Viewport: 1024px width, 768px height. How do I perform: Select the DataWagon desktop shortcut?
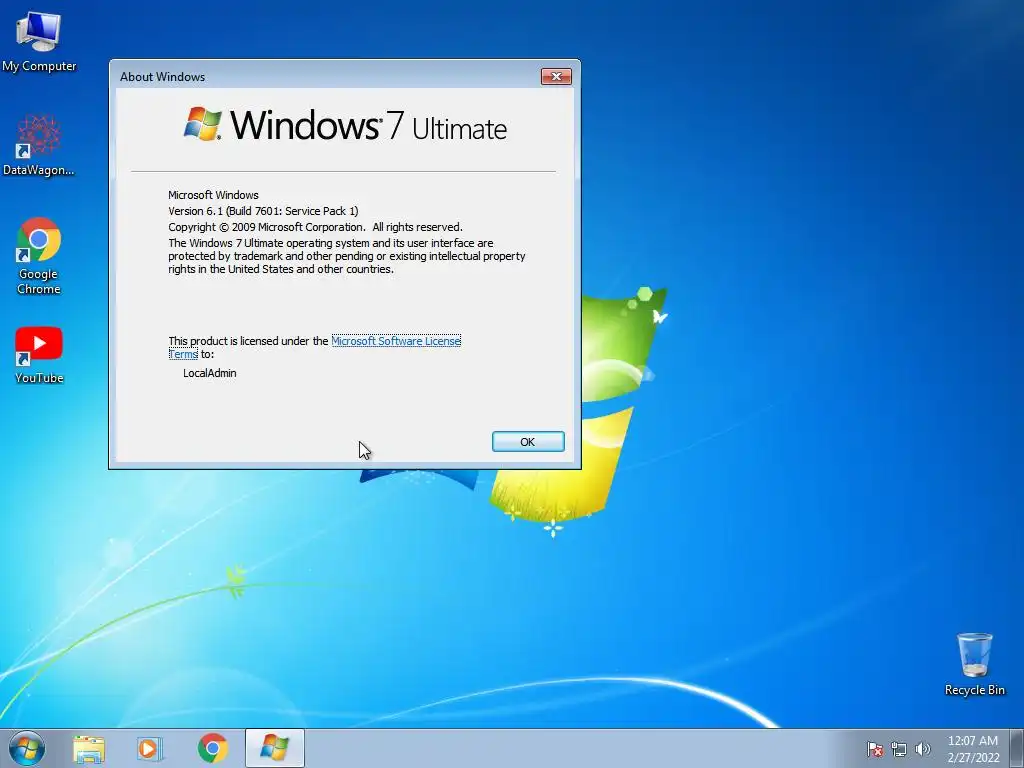coord(39,146)
